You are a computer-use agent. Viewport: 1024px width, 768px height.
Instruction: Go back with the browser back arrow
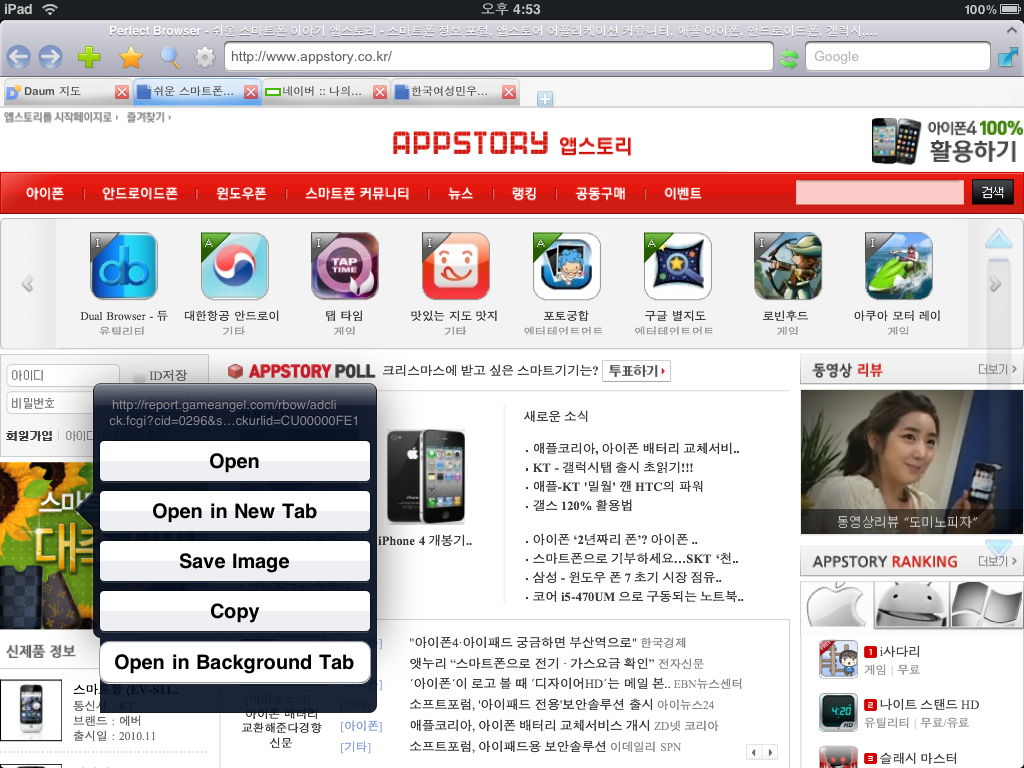(18, 57)
